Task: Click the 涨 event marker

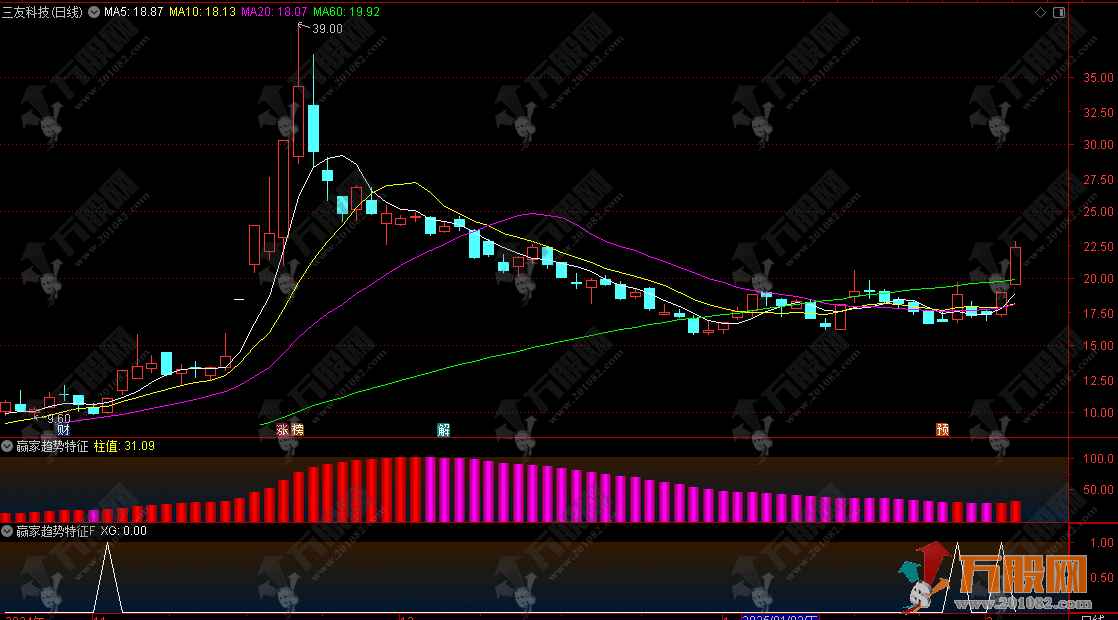Action: 283,429
